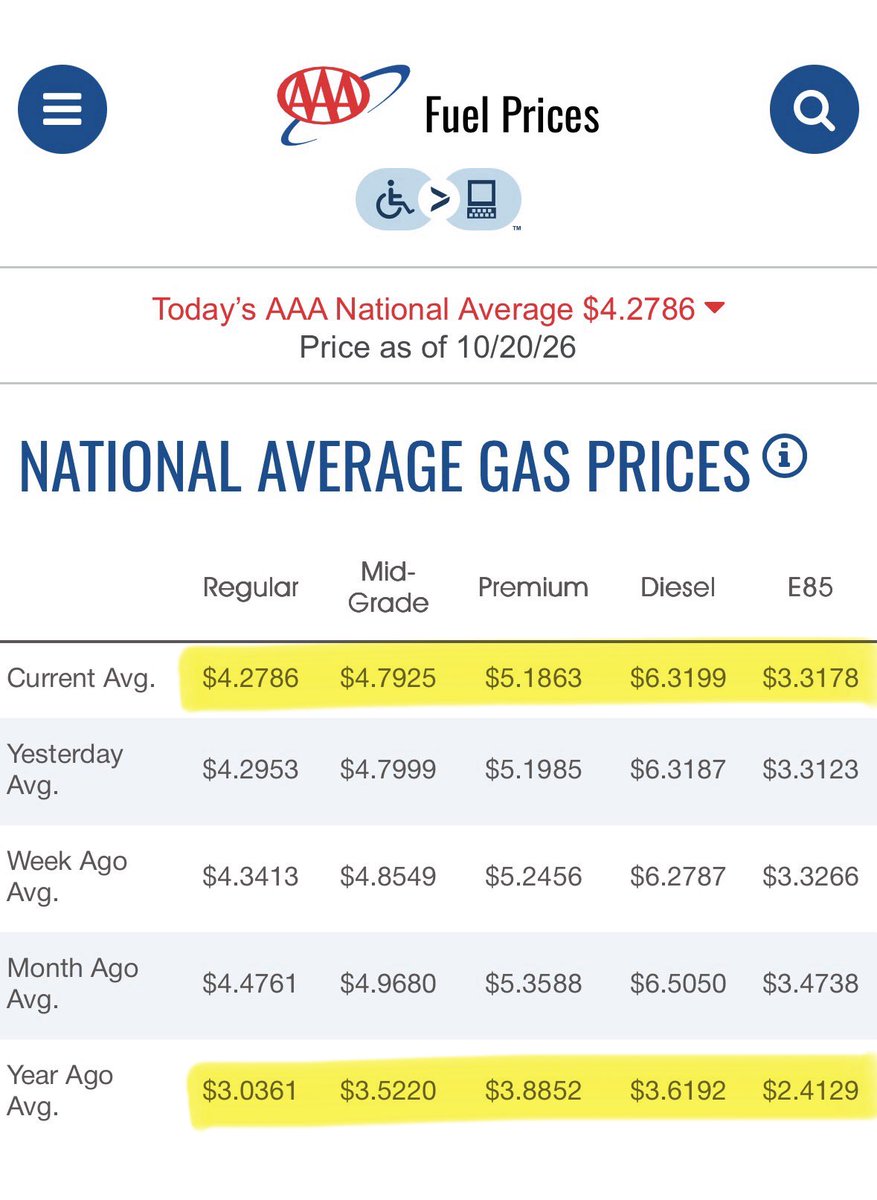
Task: Click the keyboard device accessibility icon
Action: [x=482, y=199]
